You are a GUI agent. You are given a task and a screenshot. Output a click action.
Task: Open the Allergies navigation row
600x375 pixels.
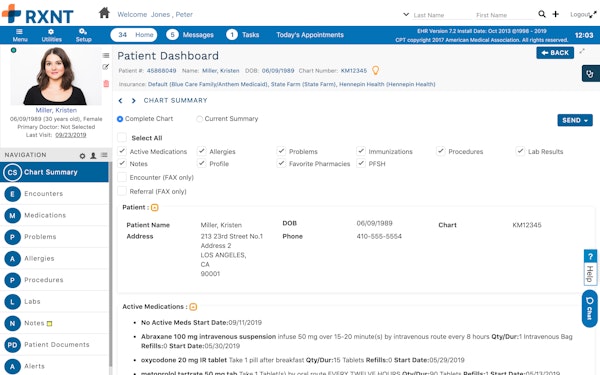pyautogui.click(x=54, y=259)
